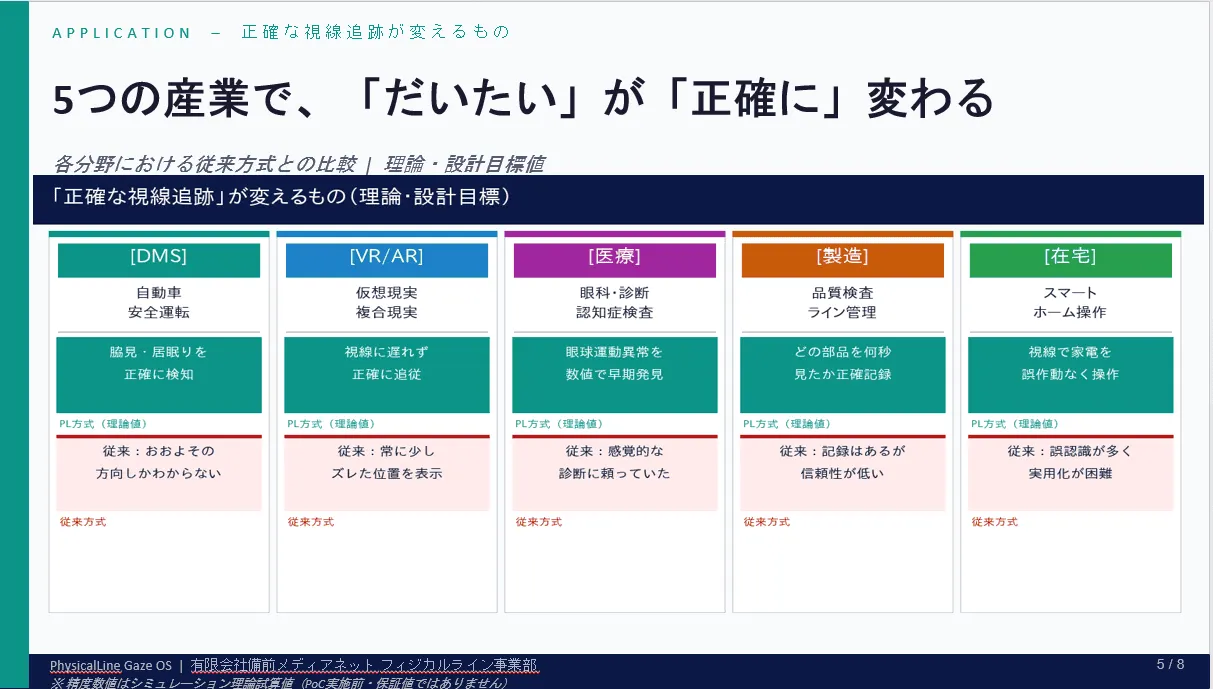Click the purple [医療] card header
Viewport: 1213px width, 689px height.
point(614,258)
